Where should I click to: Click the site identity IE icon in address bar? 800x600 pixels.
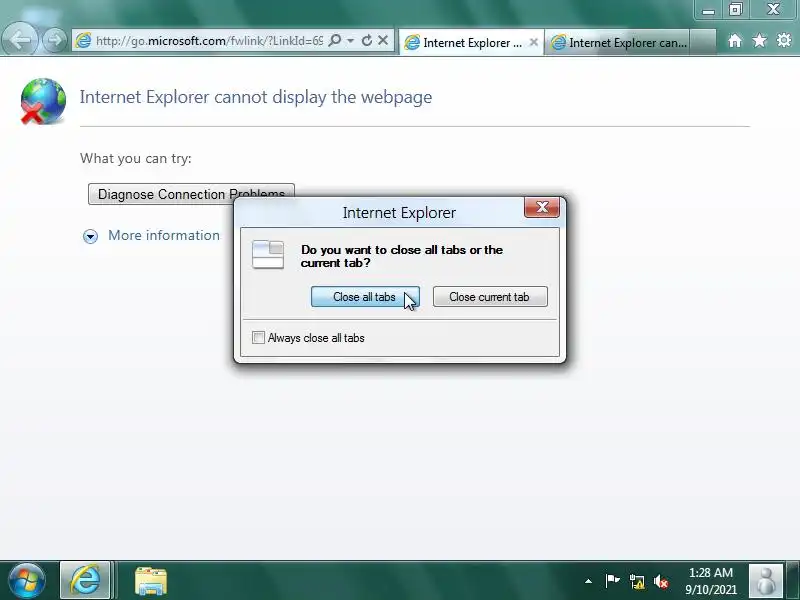(x=83, y=40)
